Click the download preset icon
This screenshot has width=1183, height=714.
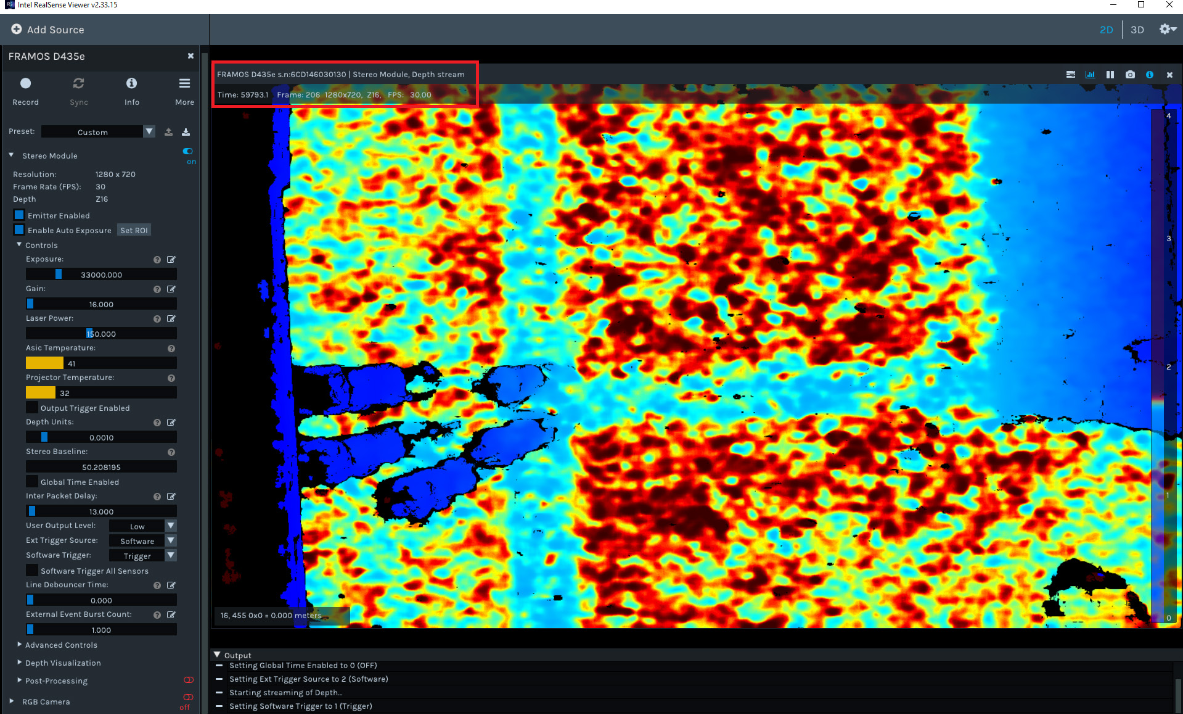186,132
